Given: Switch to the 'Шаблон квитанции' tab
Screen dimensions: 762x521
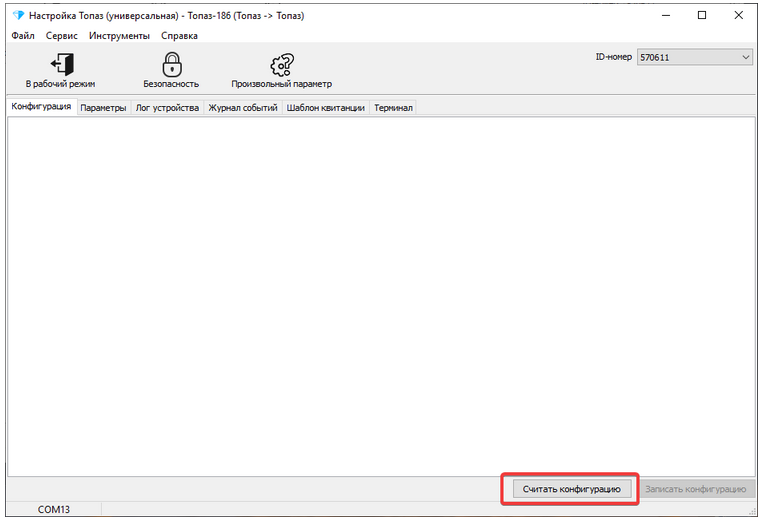Looking at the screenshot, I should pos(325,108).
